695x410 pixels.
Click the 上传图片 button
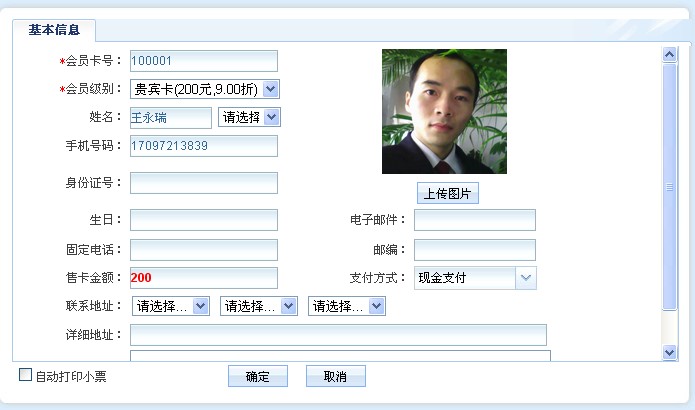[x=448, y=193]
